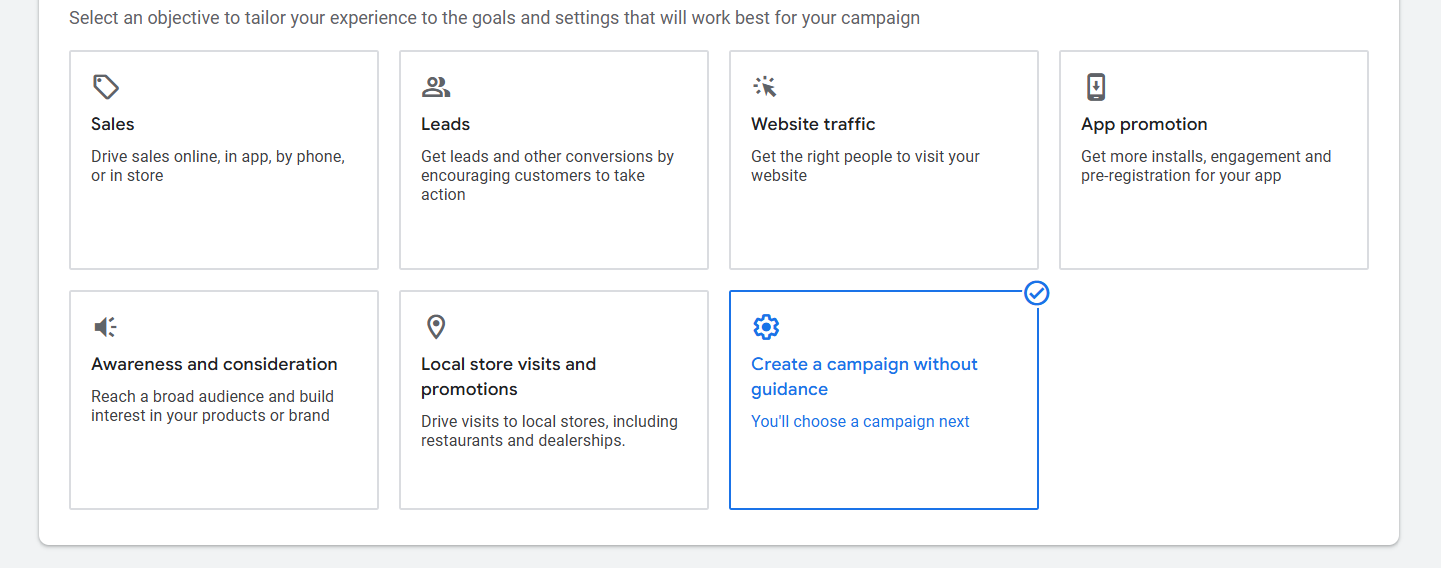1441x568 pixels.
Task: Click the Sales card description text
Action: pos(217,166)
